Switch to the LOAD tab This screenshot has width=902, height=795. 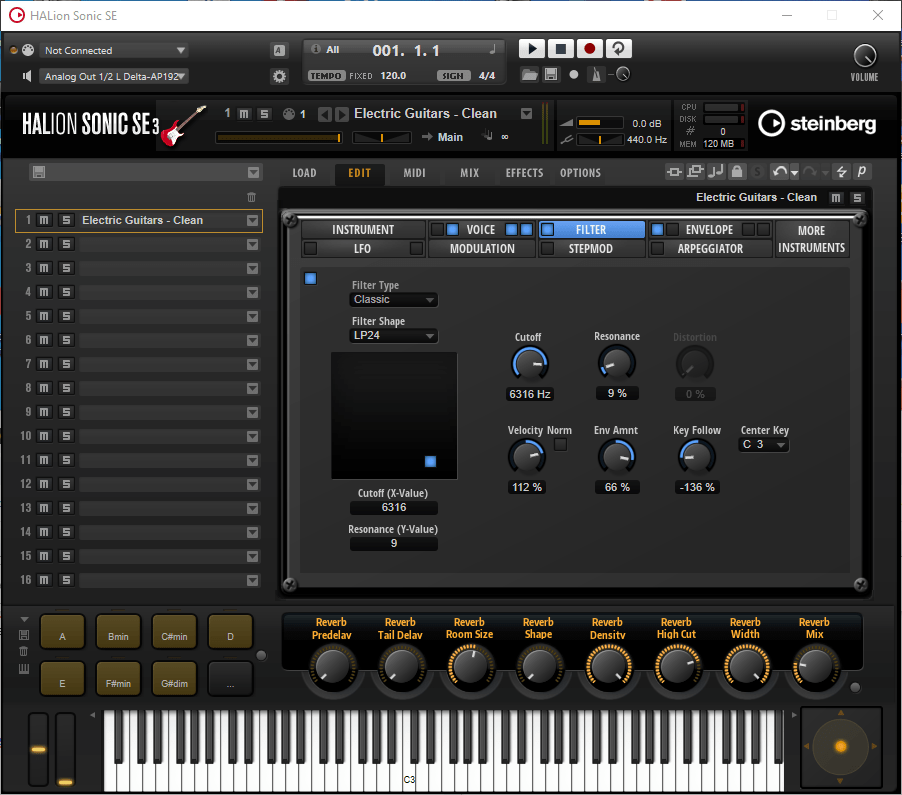(x=304, y=173)
